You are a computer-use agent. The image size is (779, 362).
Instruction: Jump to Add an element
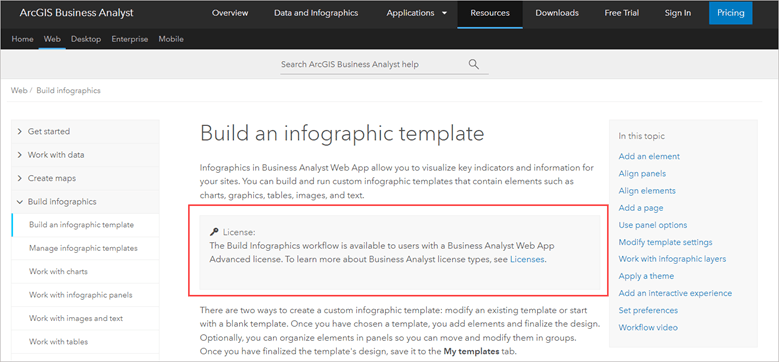[x=649, y=156]
